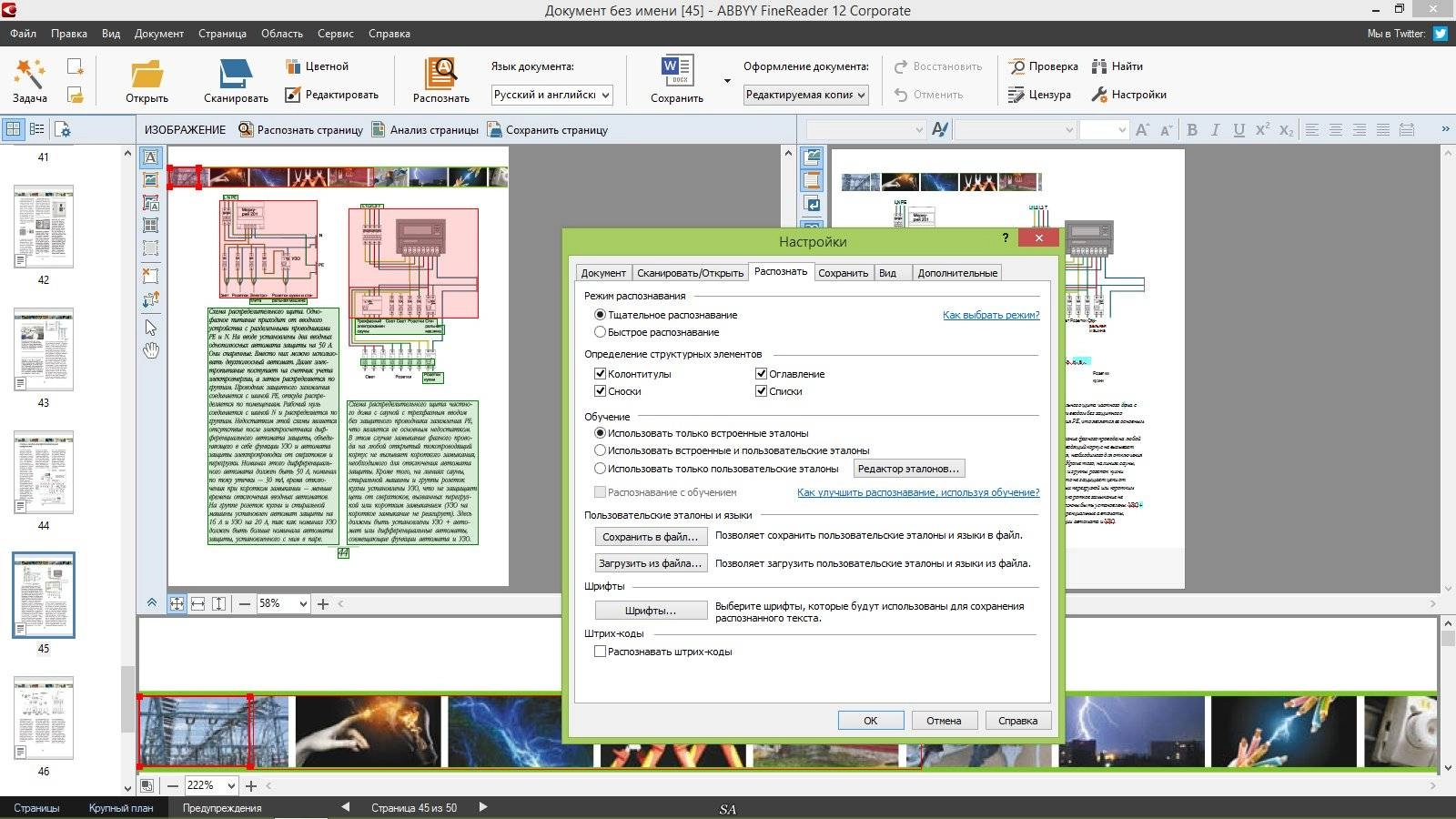The width and height of the screenshot is (1456, 819).
Task: Click OK in Настройки dialog
Action: tap(871, 721)
